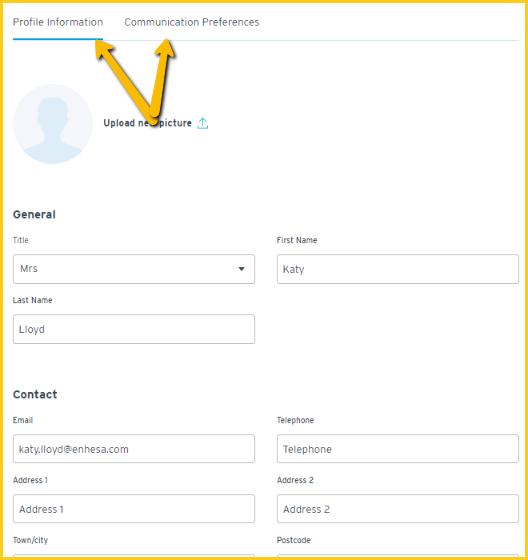Click the Contact section heading

[35, 394]
